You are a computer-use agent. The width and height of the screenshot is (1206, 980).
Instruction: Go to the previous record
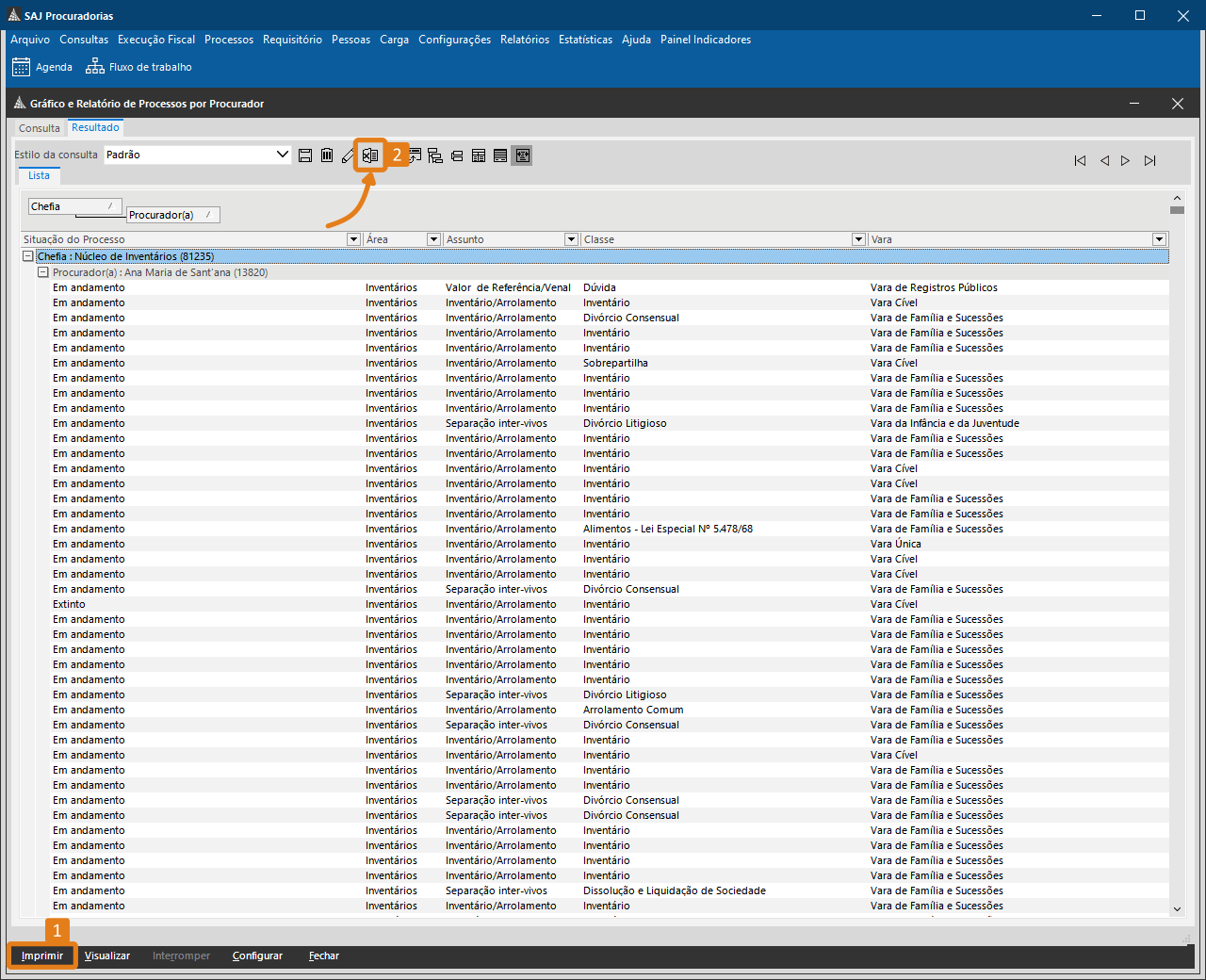coord(1104,161)
